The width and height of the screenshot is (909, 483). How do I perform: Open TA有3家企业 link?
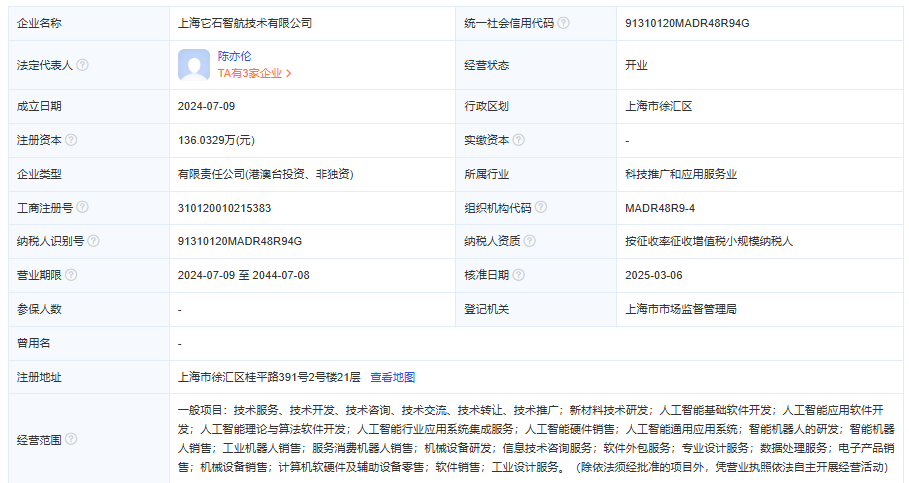coord(254,74)
